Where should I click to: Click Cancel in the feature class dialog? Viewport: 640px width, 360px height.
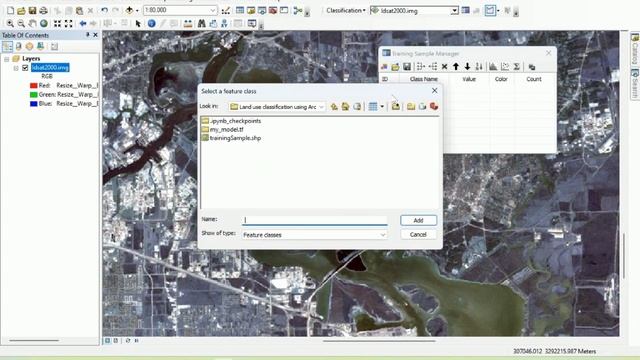[418, 235]
